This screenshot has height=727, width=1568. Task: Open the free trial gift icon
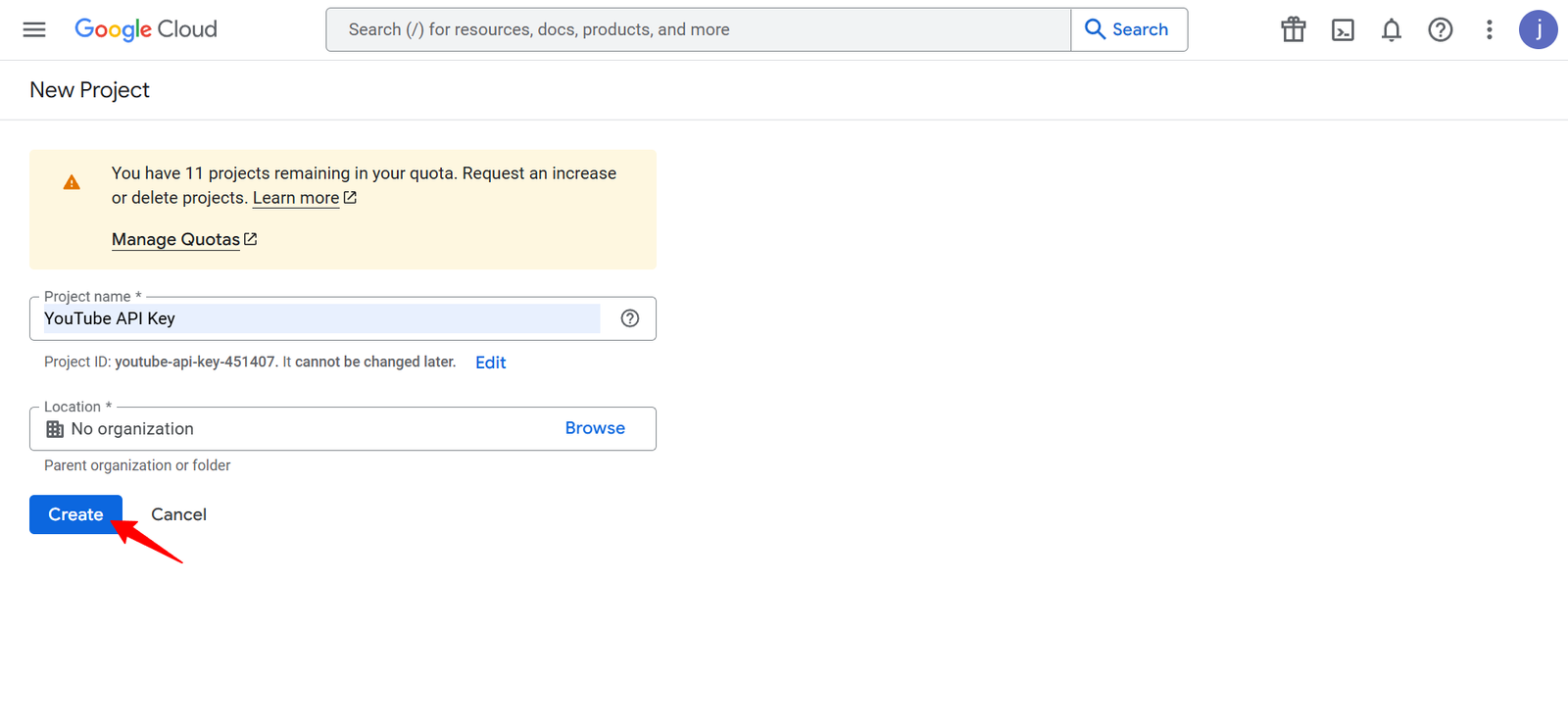point(1293,29)
